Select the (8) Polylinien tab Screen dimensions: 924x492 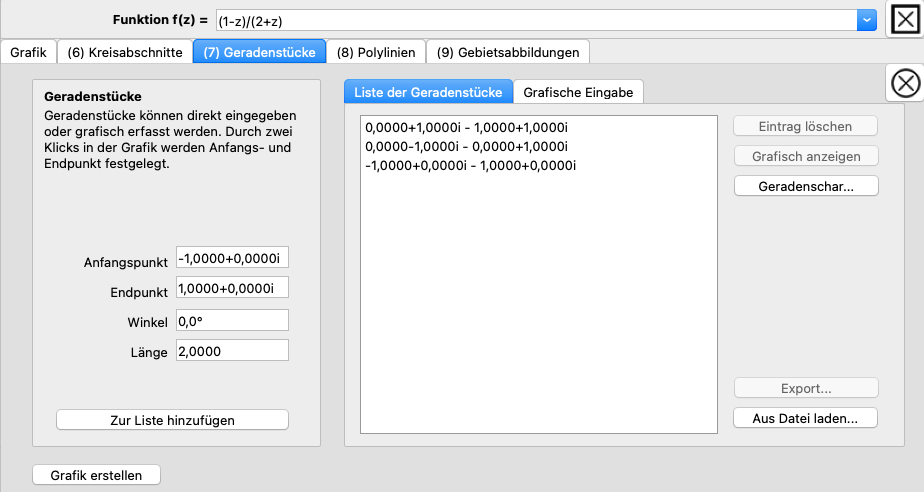(x=376, y=51)
